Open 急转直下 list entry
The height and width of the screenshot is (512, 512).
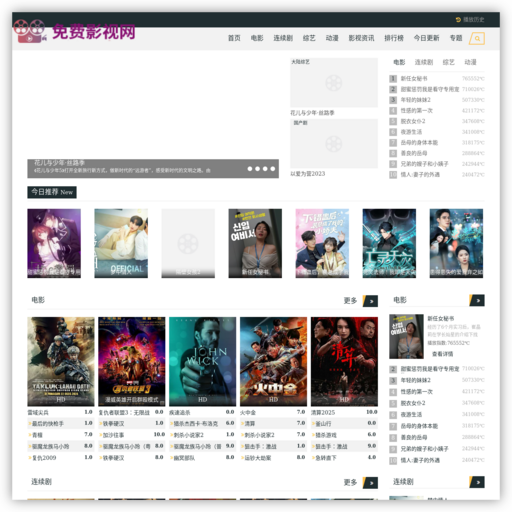pos(326,458)
